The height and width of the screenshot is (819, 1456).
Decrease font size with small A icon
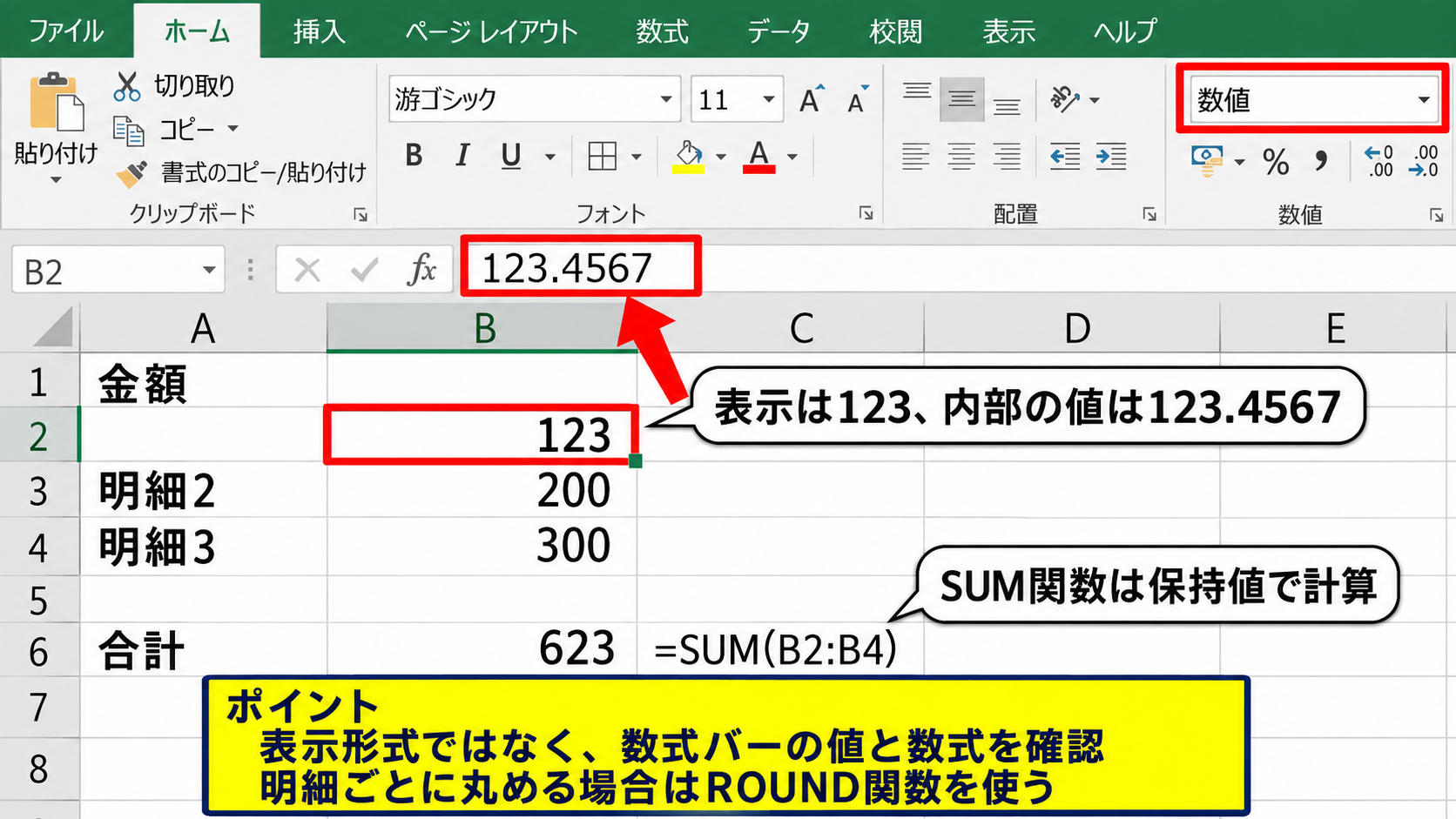click(x=858, y=100)
